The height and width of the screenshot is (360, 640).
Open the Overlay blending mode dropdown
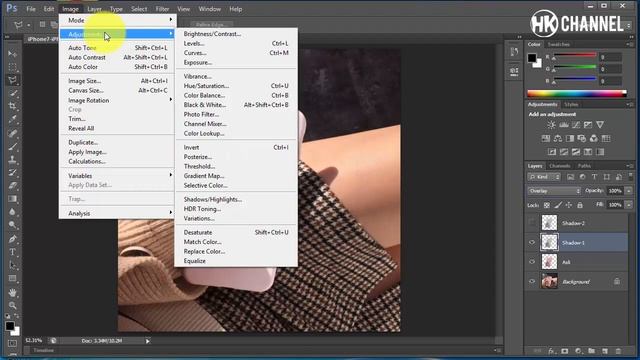(x=554, y=191)
